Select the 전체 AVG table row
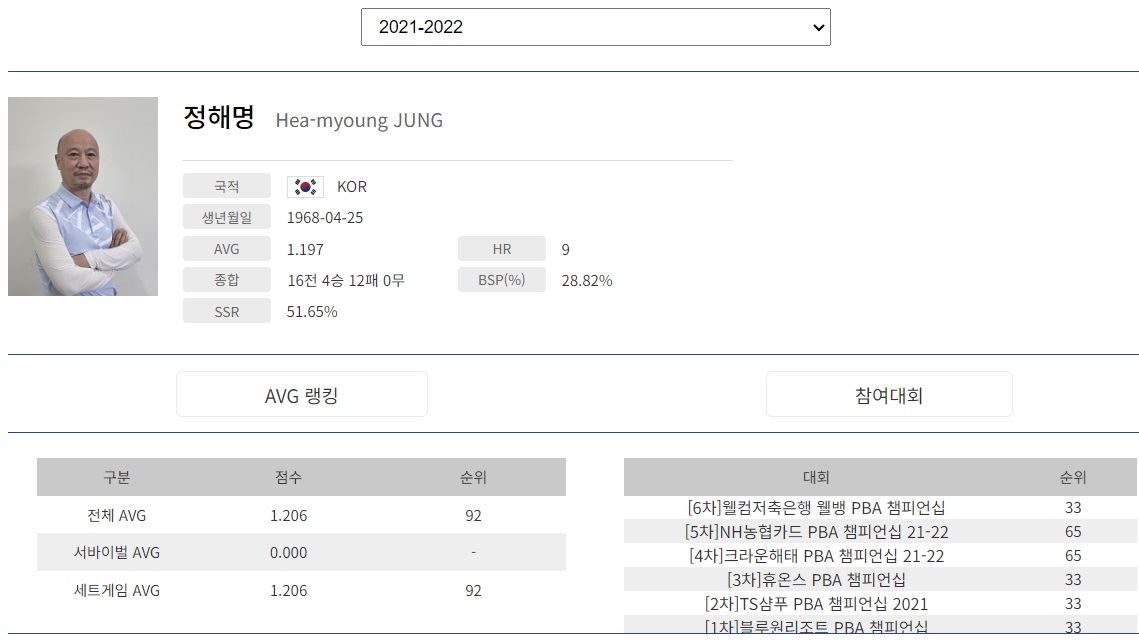The image size is (1139, 640). [300, 515]
